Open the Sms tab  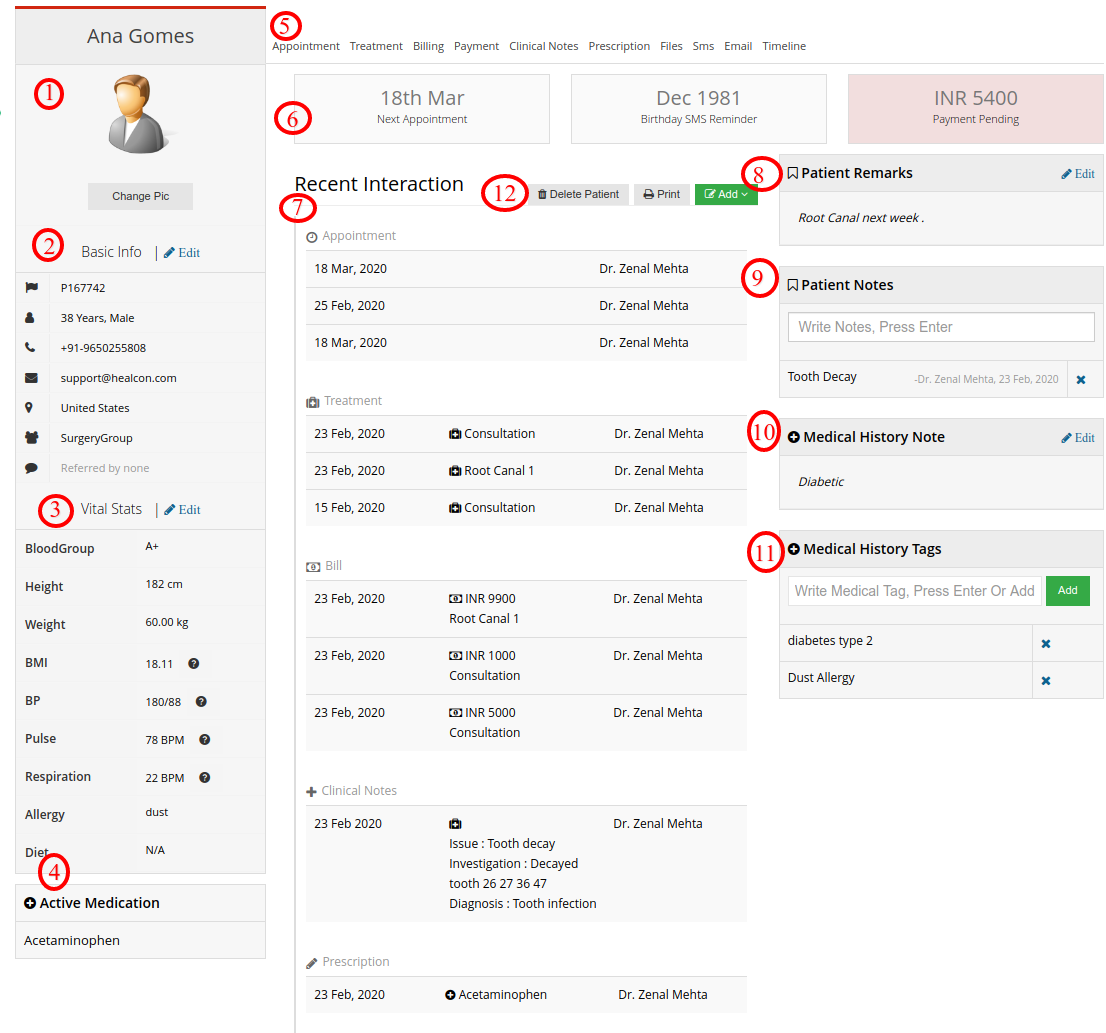pos(703,46)
